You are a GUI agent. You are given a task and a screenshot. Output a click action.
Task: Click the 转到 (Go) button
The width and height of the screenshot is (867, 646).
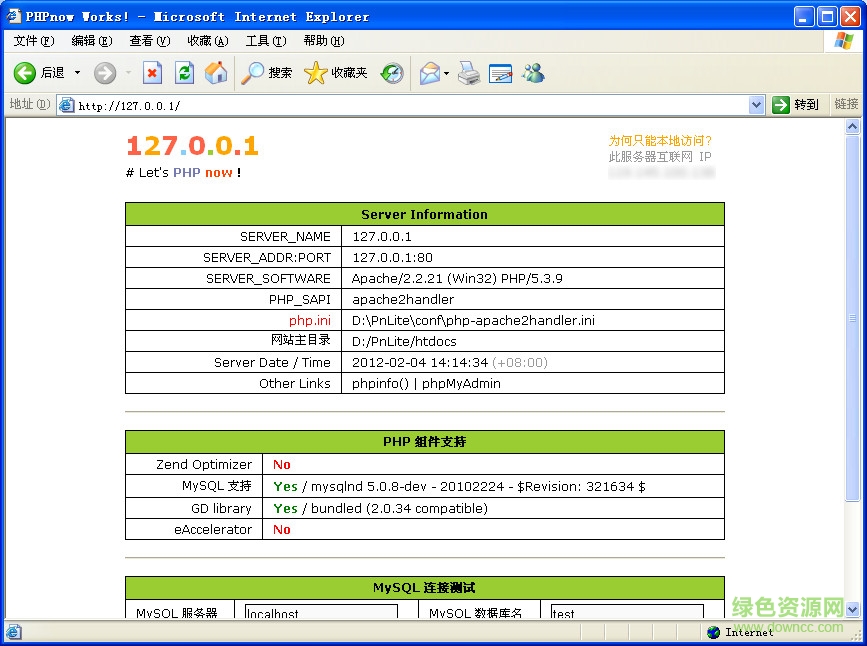tap(796, 104)
